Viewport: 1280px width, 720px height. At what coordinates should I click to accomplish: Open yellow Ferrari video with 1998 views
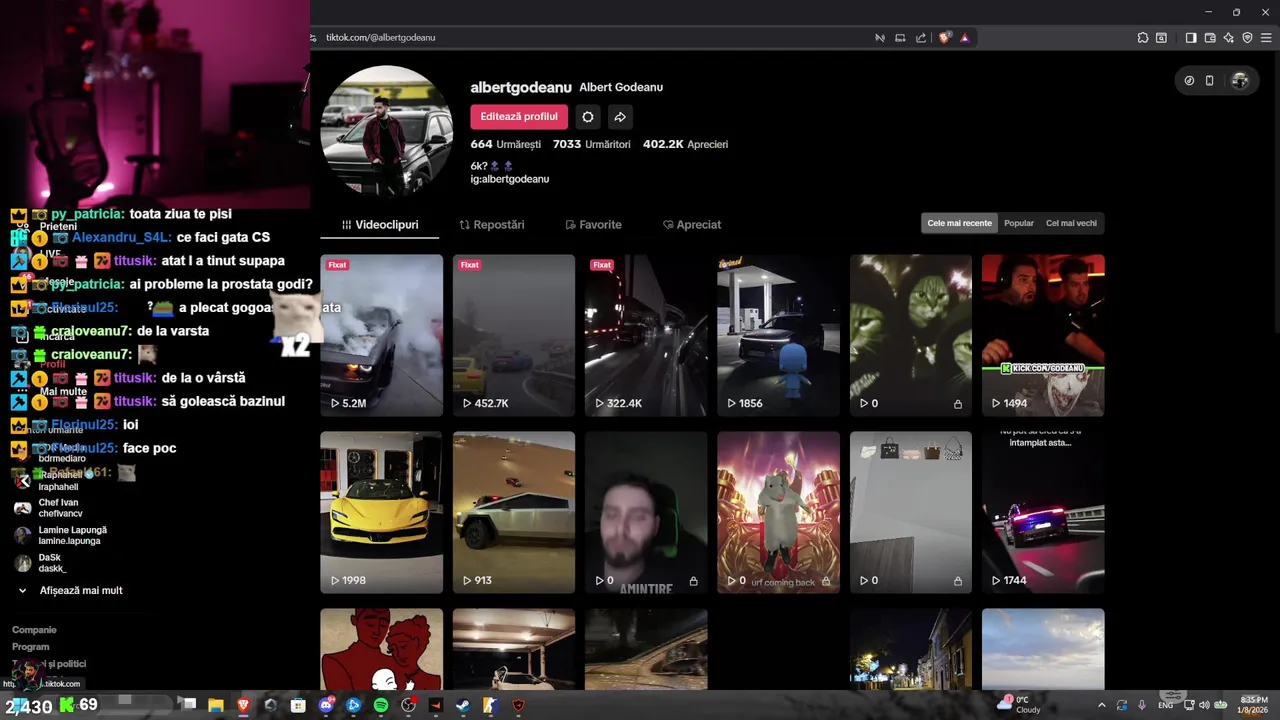[381, 512]
